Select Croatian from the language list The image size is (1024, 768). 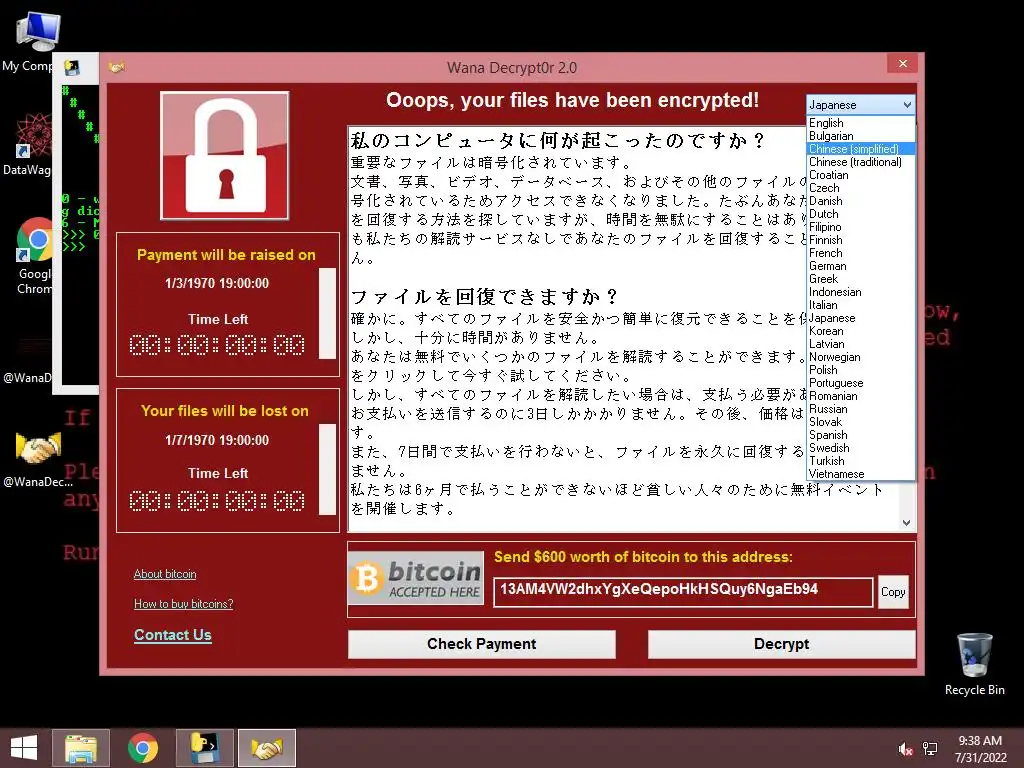click(x=861, y=175)
